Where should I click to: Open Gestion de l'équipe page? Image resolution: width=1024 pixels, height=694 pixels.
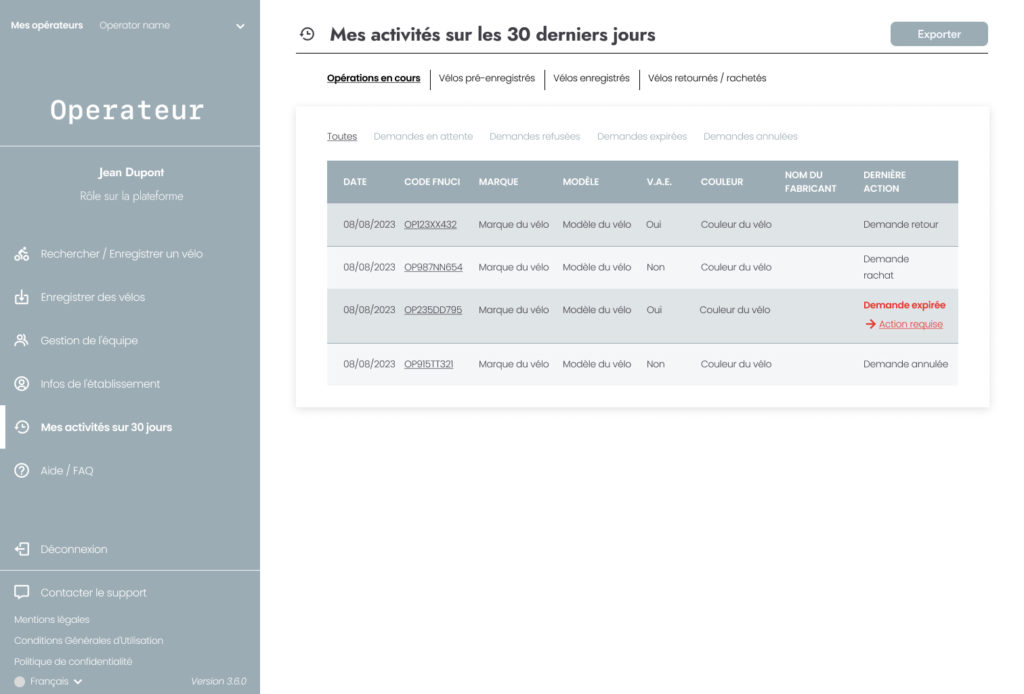89,340
